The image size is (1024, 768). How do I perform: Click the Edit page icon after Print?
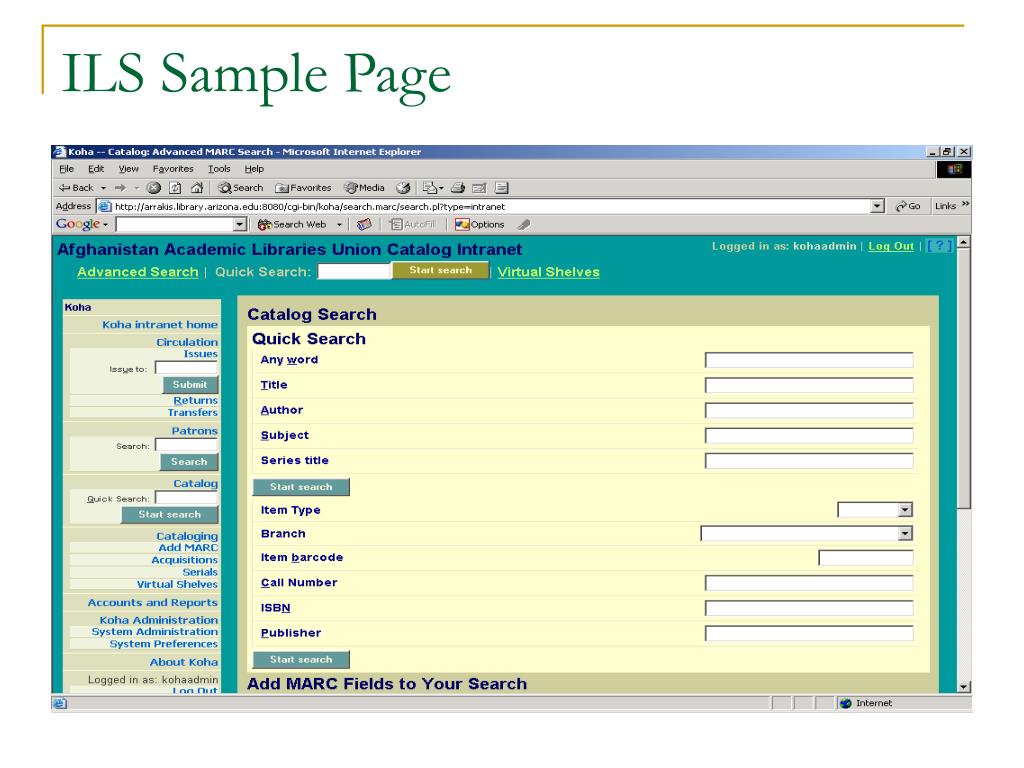[x=479, y=188]
